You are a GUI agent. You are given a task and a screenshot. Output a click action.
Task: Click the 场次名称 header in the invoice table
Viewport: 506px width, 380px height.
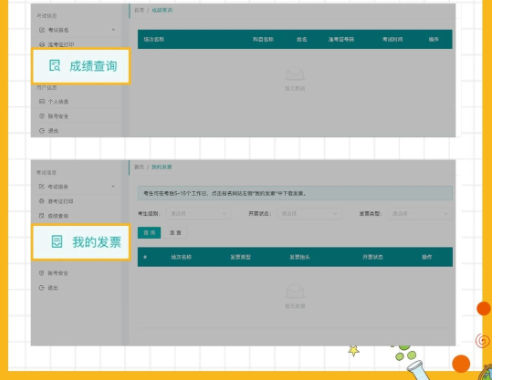click(181, 257)
